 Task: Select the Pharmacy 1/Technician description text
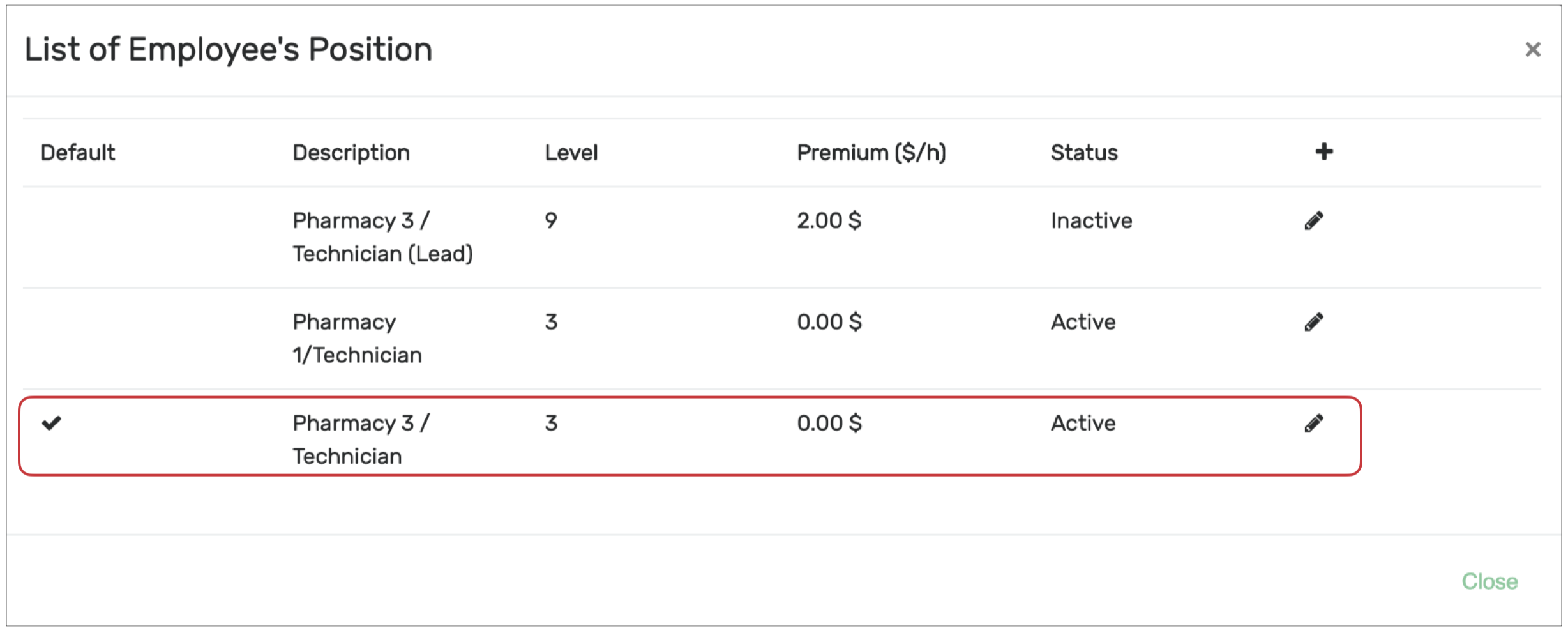357,338
